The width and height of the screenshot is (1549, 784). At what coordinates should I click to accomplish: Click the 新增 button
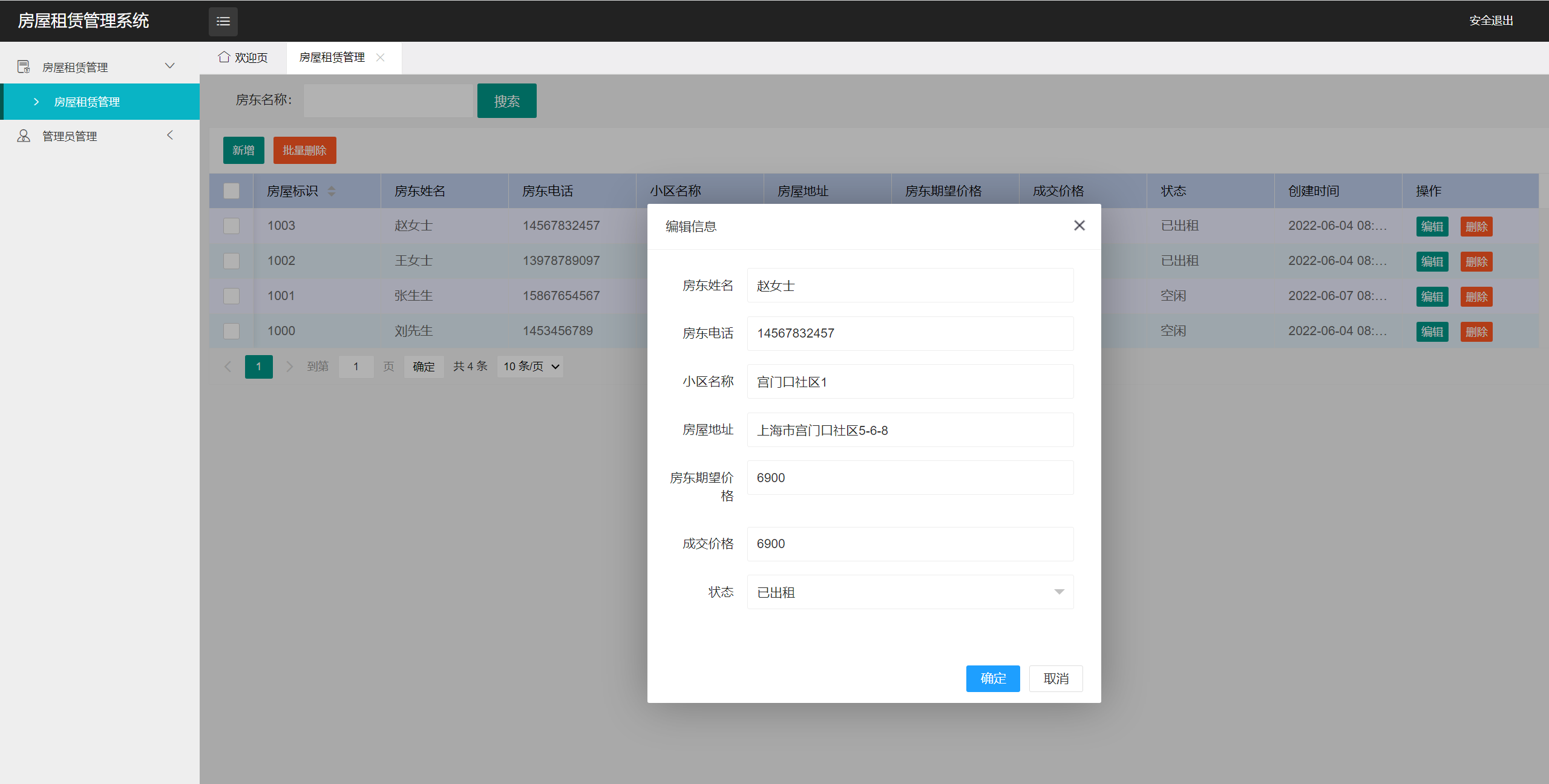click(x=243, y=151)
